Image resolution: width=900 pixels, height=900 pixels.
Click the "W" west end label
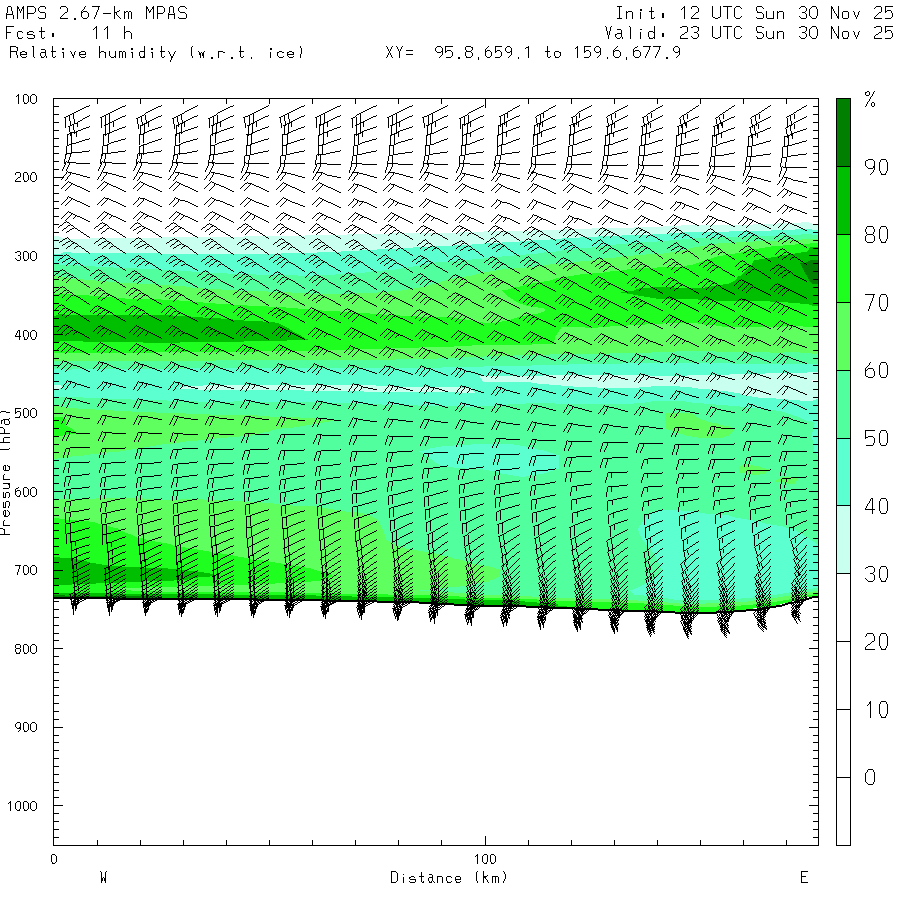click(x=104, y=877)
